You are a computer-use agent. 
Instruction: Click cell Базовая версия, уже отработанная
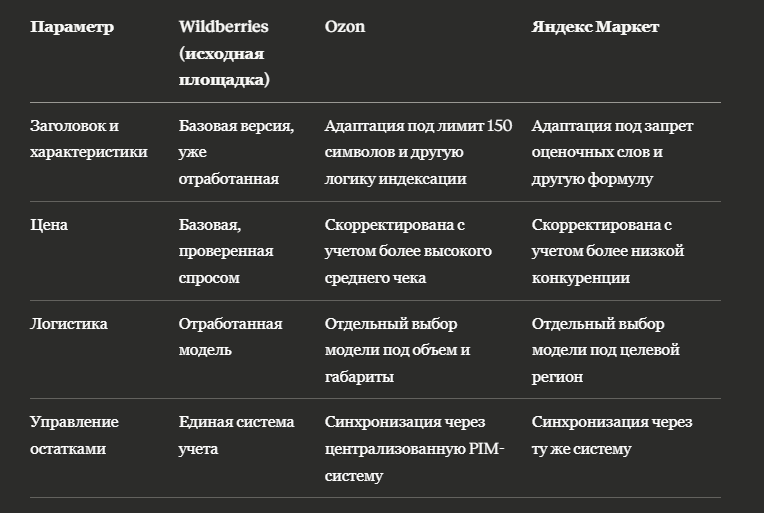click(x=236, y=152)
